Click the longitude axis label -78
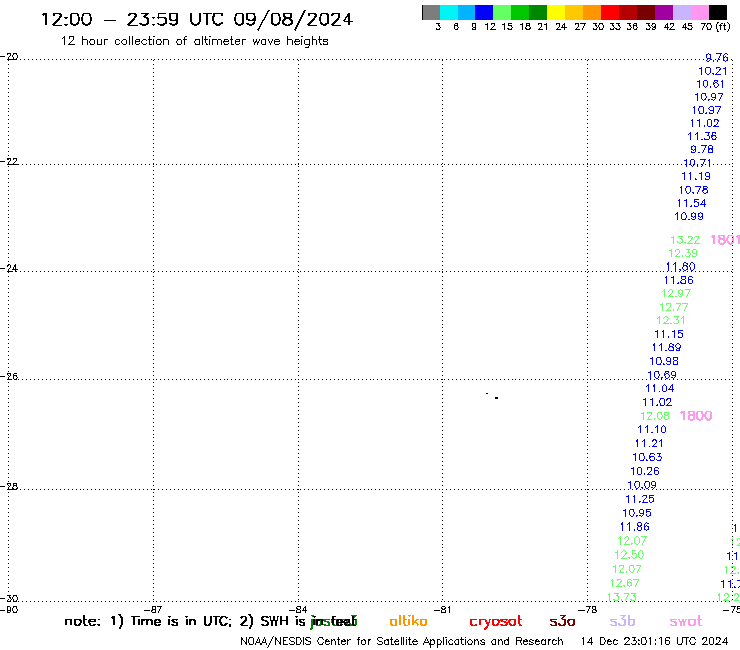Screen dimensions: 740x650 (588, 610)
